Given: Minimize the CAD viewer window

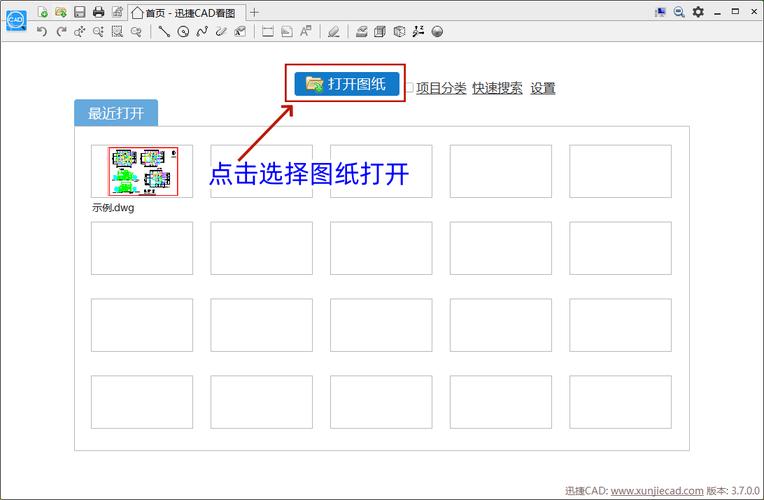Looking at the screenshot, I should (717, 13).
